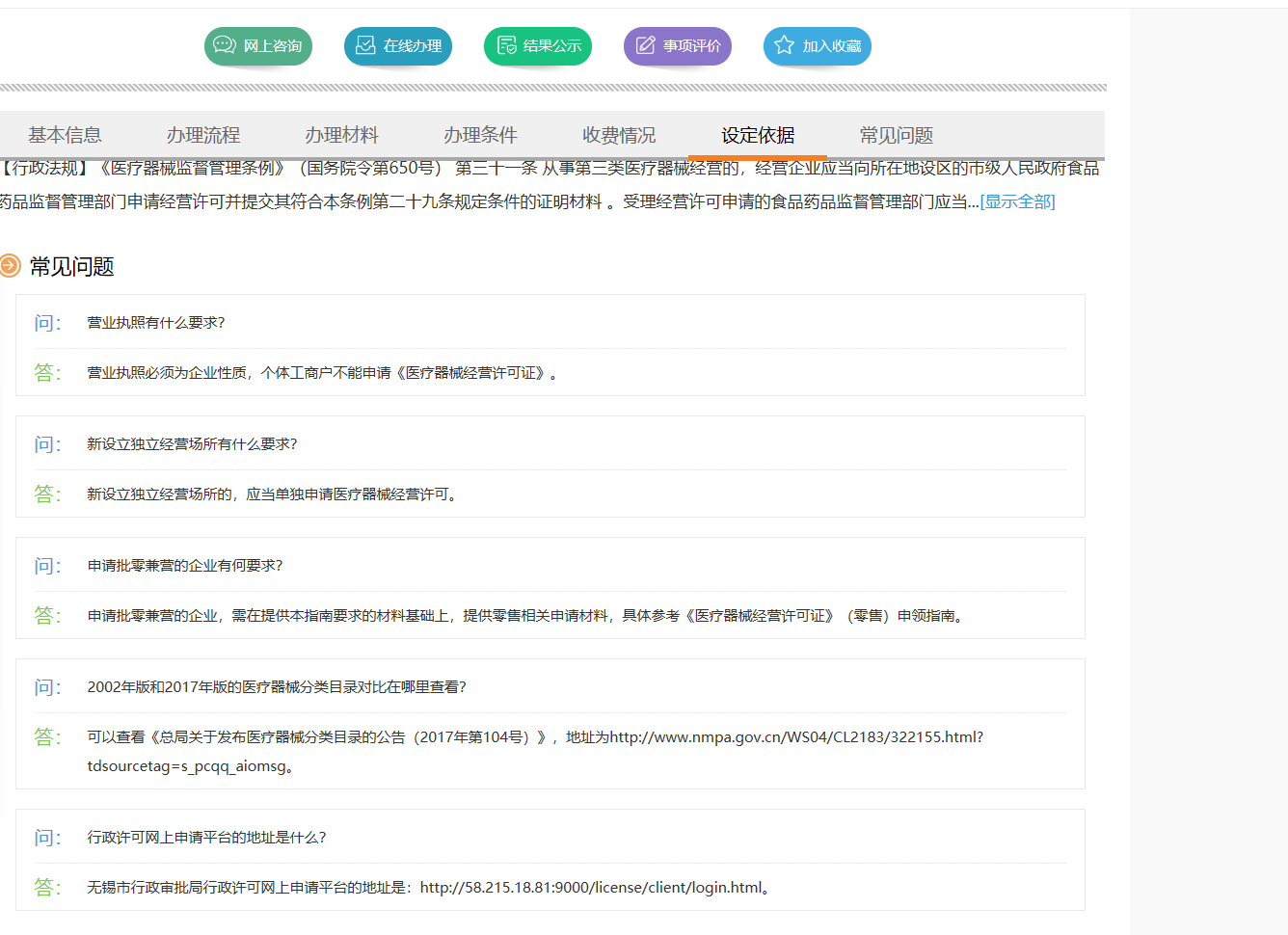Image resolution: width=1288 pixels, height=935 pixels.
Task: Click the 常见问题 section heading
Action: coord(72,266)
